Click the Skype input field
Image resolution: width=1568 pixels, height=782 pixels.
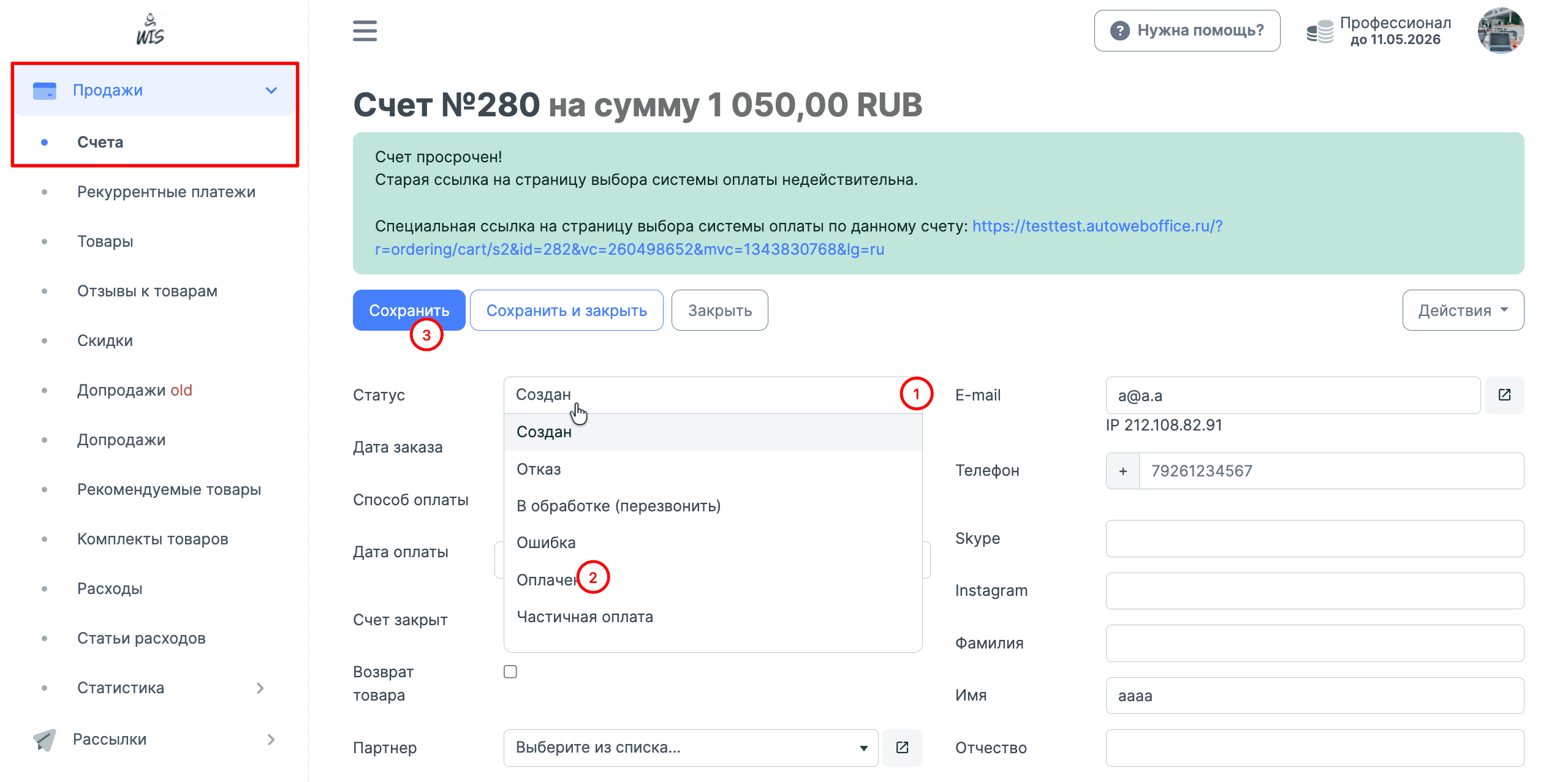[1314, 538]
